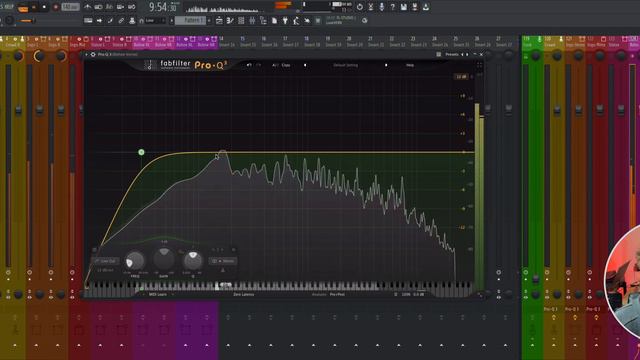Click the Copy button in Pro-Q 3
640x360 pixels.
coord(286,65)
